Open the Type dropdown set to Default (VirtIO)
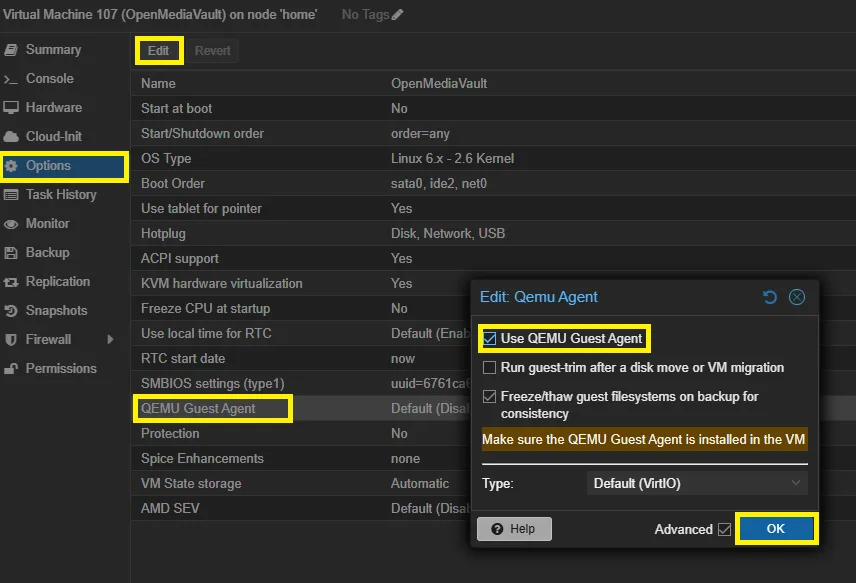Viewport: 856px width, 583px height. (696, 483)
